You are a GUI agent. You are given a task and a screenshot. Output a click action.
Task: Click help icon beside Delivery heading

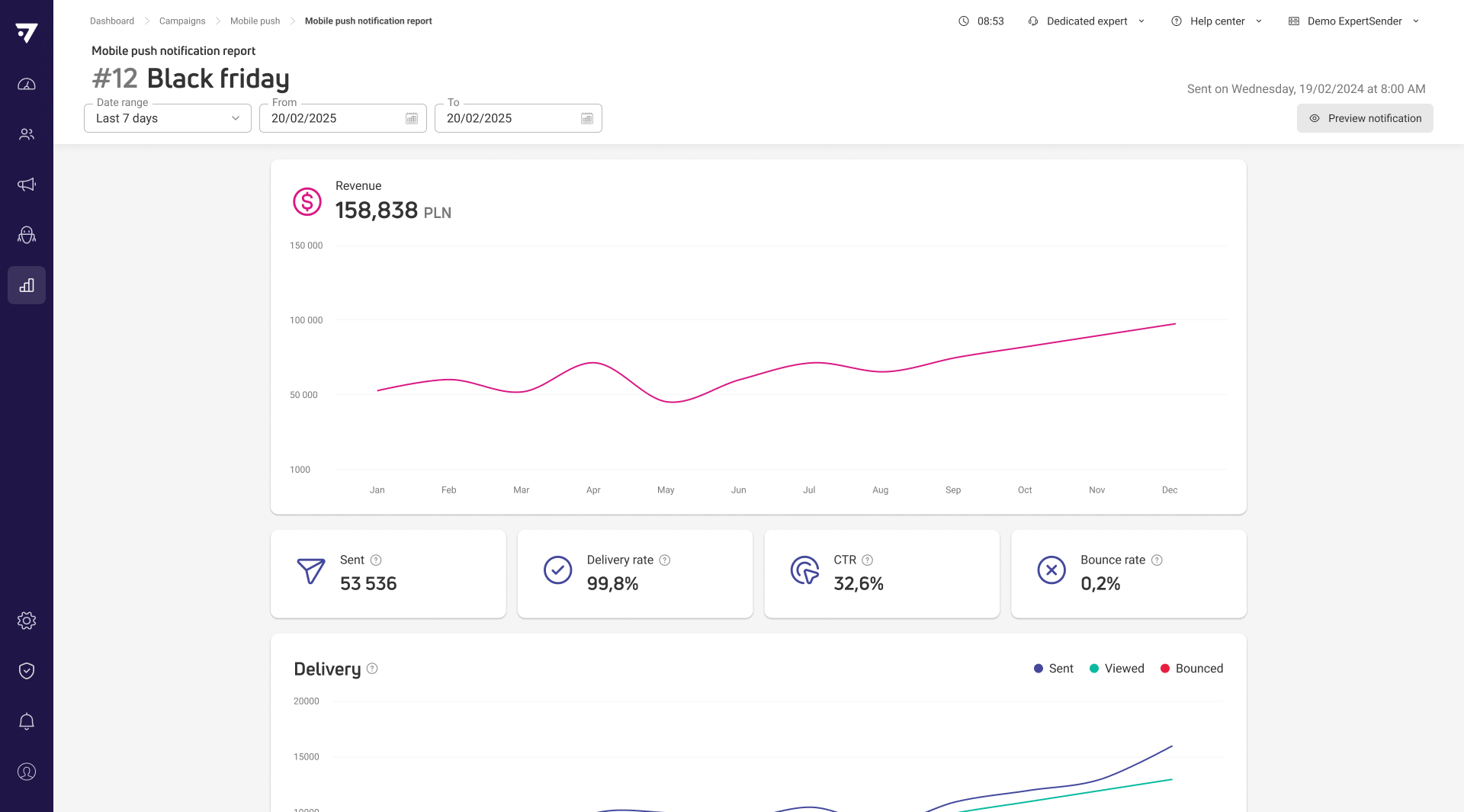[x=372, y=669]
